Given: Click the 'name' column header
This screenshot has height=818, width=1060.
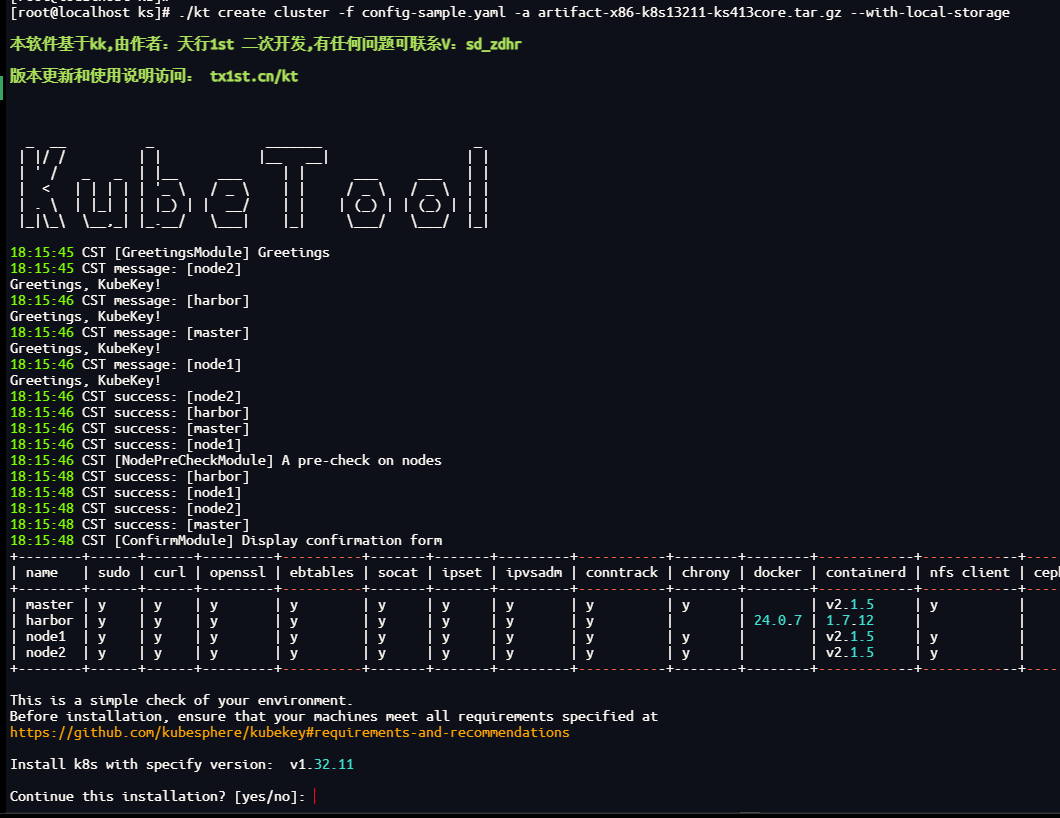Looking at the screenshot, I should 42,573.
